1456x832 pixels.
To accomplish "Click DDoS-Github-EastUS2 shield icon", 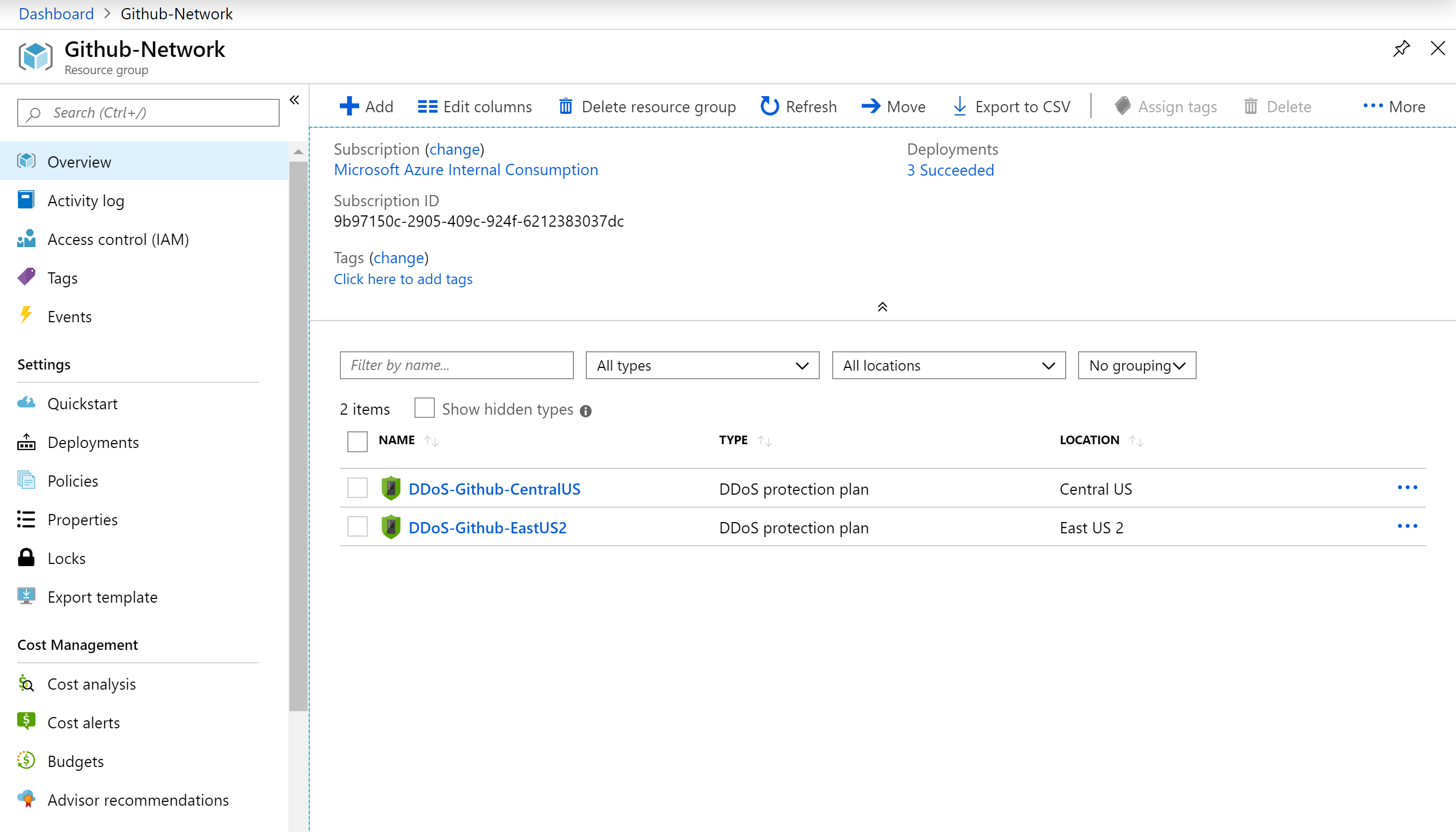I will (390, 527).
